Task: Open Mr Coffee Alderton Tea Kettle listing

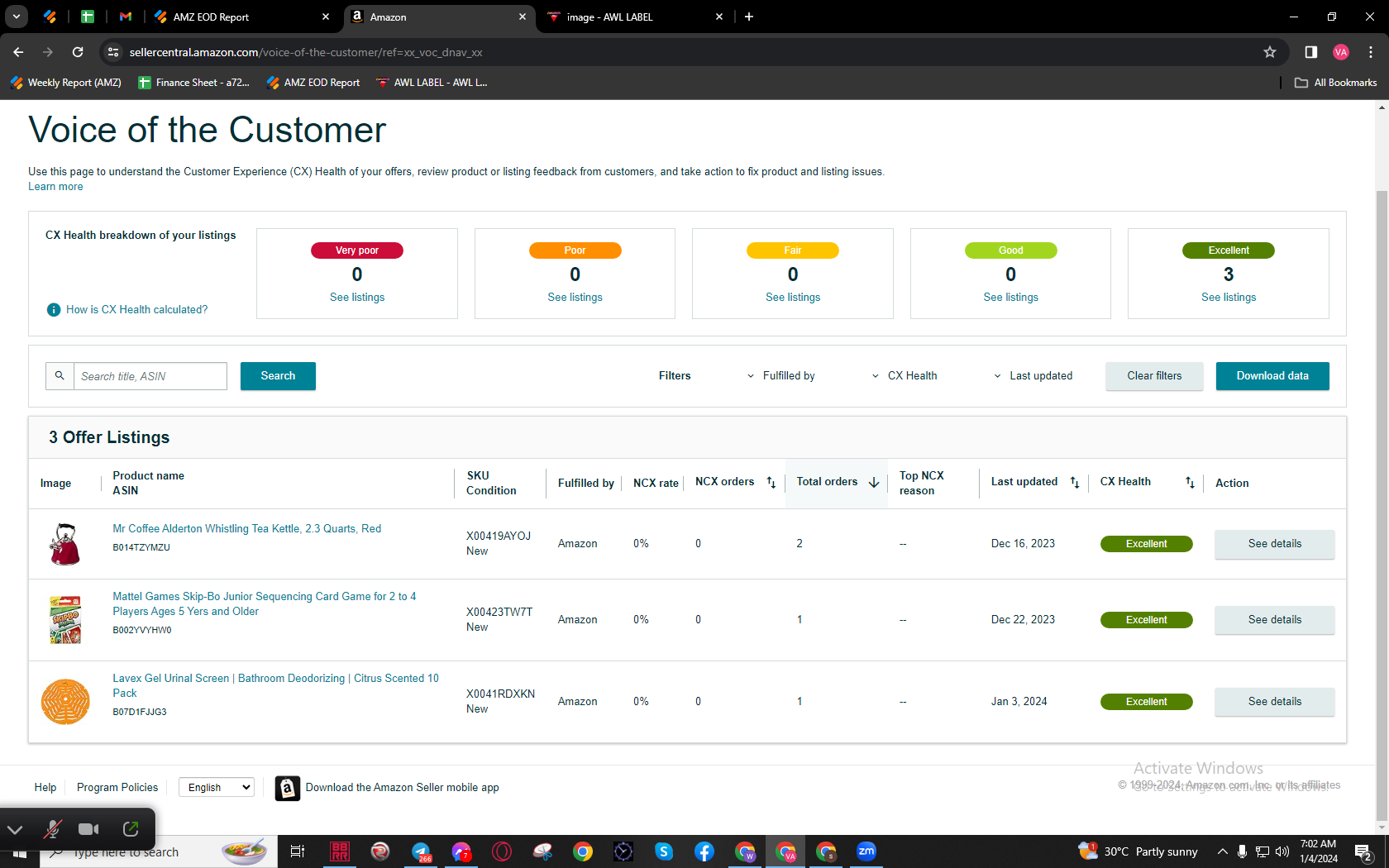Action: coord(247,529)
